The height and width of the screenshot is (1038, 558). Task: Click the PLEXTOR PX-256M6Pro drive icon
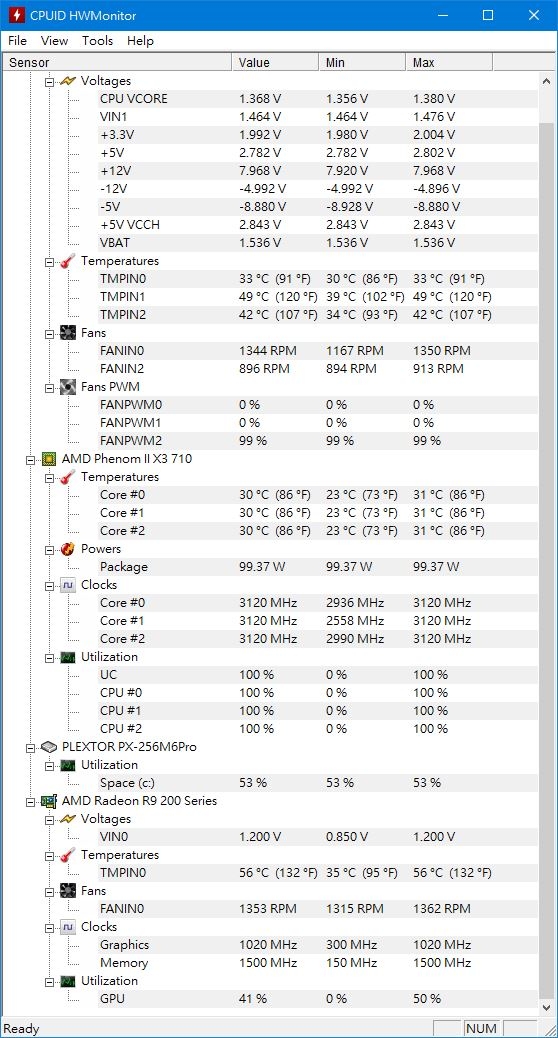pos(49,747)
